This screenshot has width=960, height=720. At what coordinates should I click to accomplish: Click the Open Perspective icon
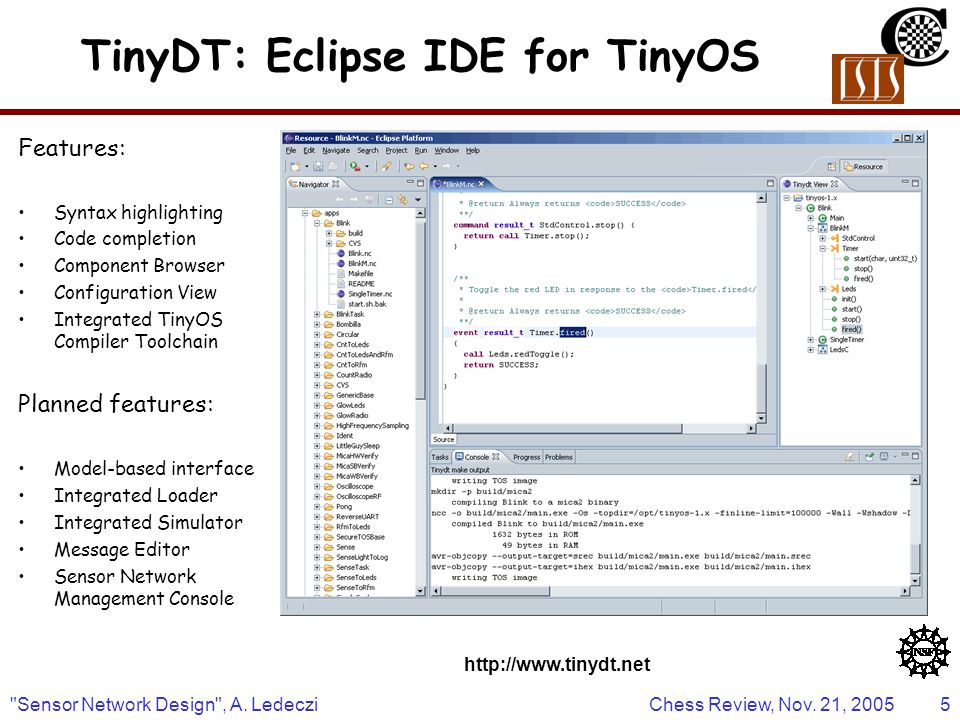click(831, 167)
